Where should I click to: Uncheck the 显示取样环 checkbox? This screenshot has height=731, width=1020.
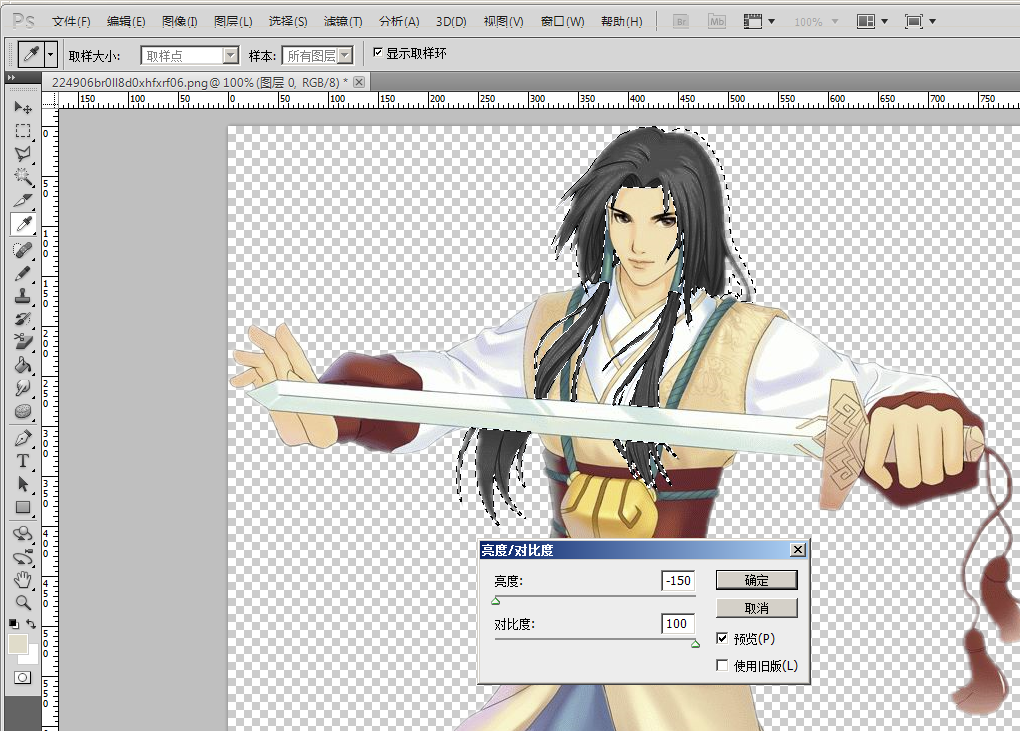[x=377, y=53]
